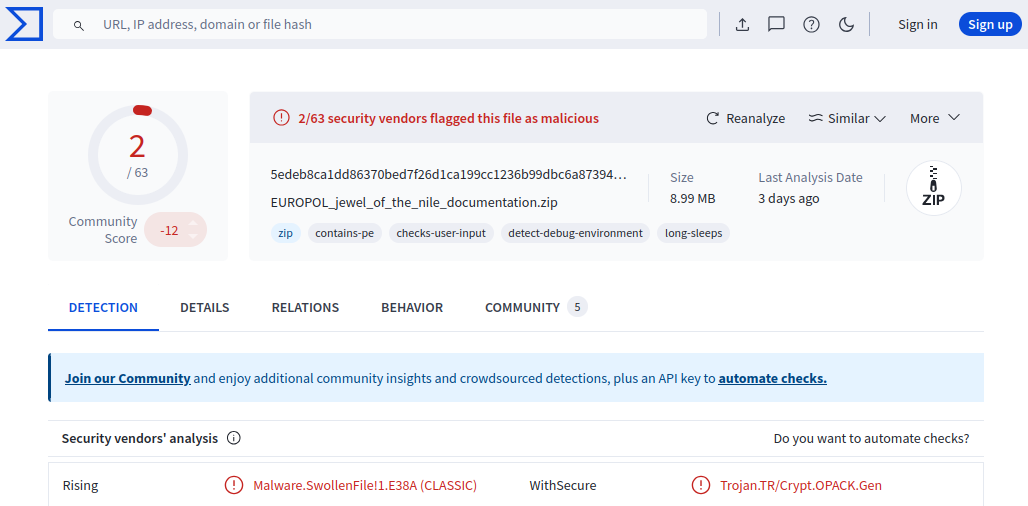Click the WithSecure malicious alert icon
The image size is (1028, 506).
click(701, 486)
